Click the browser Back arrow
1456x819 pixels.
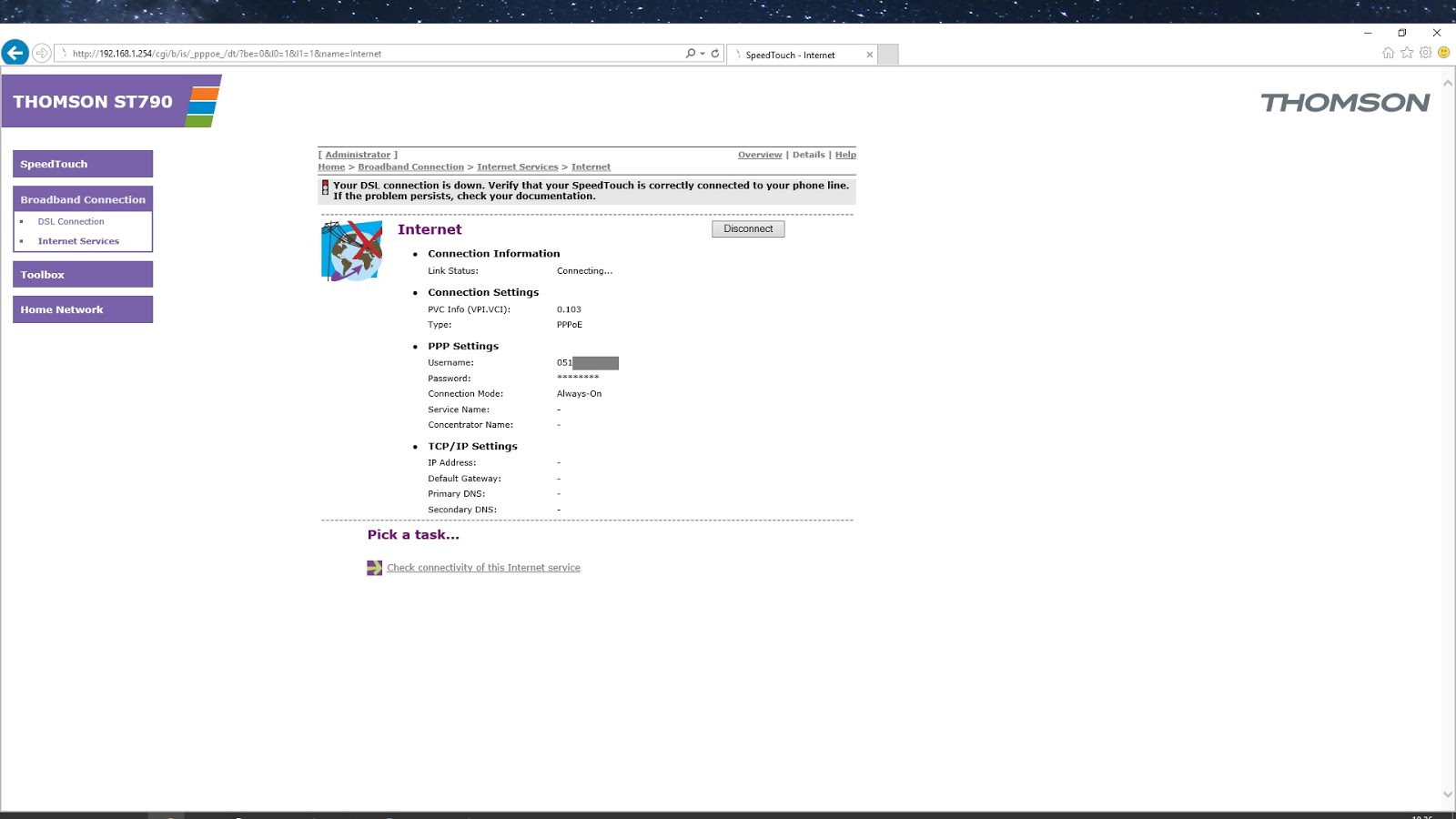pyautogui.click(x=15, y=53)
